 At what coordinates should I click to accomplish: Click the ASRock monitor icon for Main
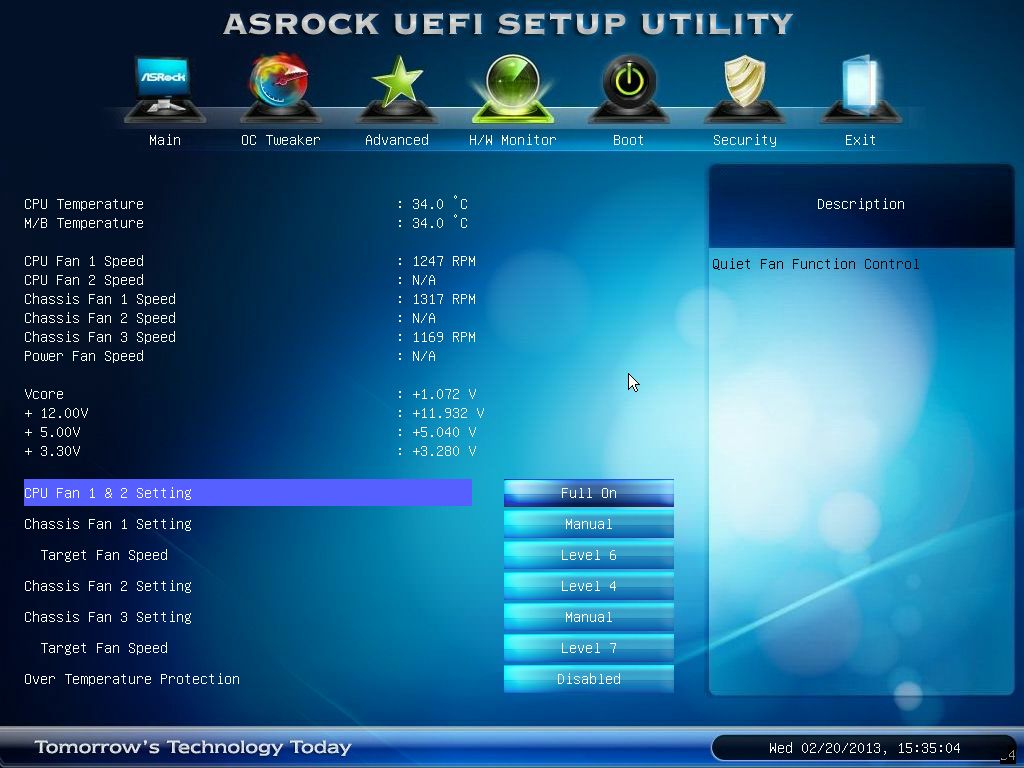(165, 88)
